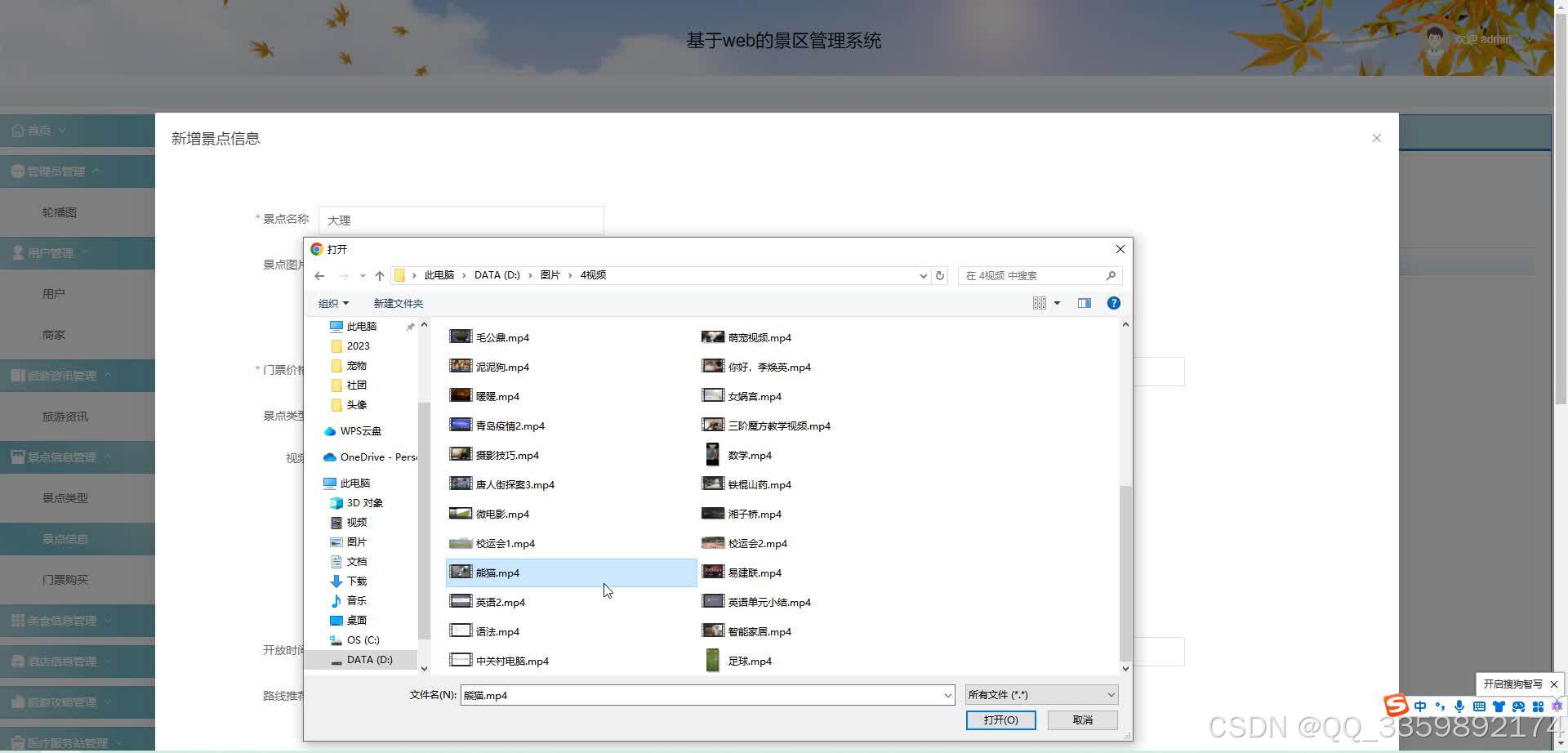Open the 2023 folder in navigation pane
1568x753 pixels.
pos(350,345)
